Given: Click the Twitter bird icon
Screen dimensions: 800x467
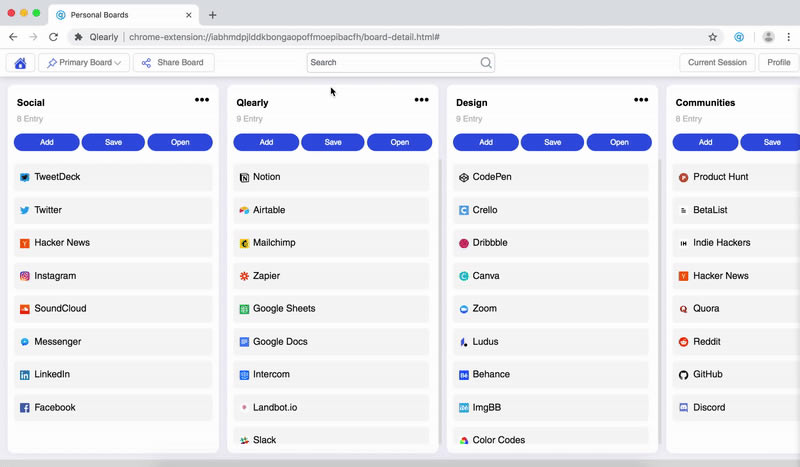Looking at the screenshot, I should click(x=24, y=210).
